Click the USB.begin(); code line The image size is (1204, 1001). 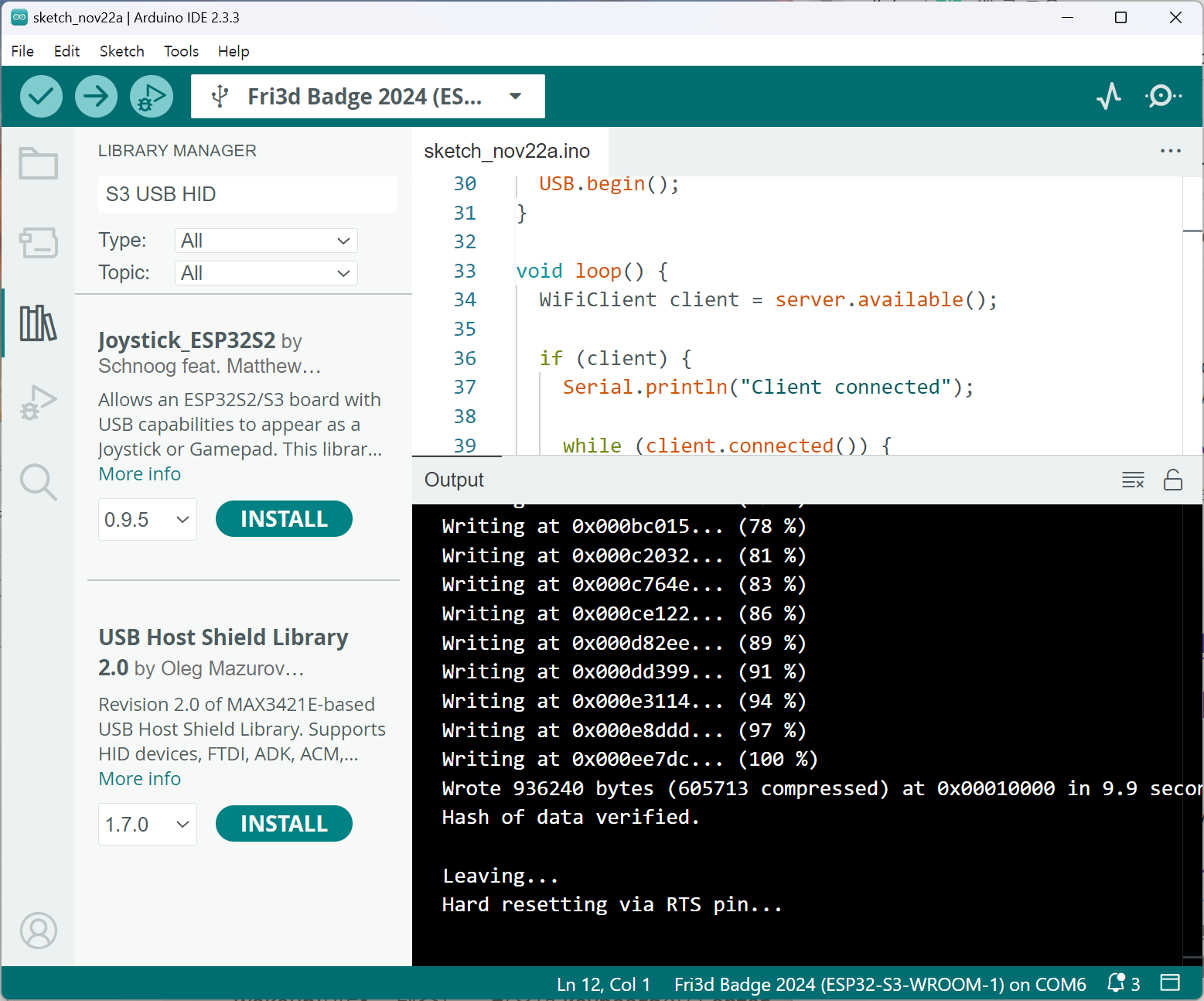click(609, 184)
